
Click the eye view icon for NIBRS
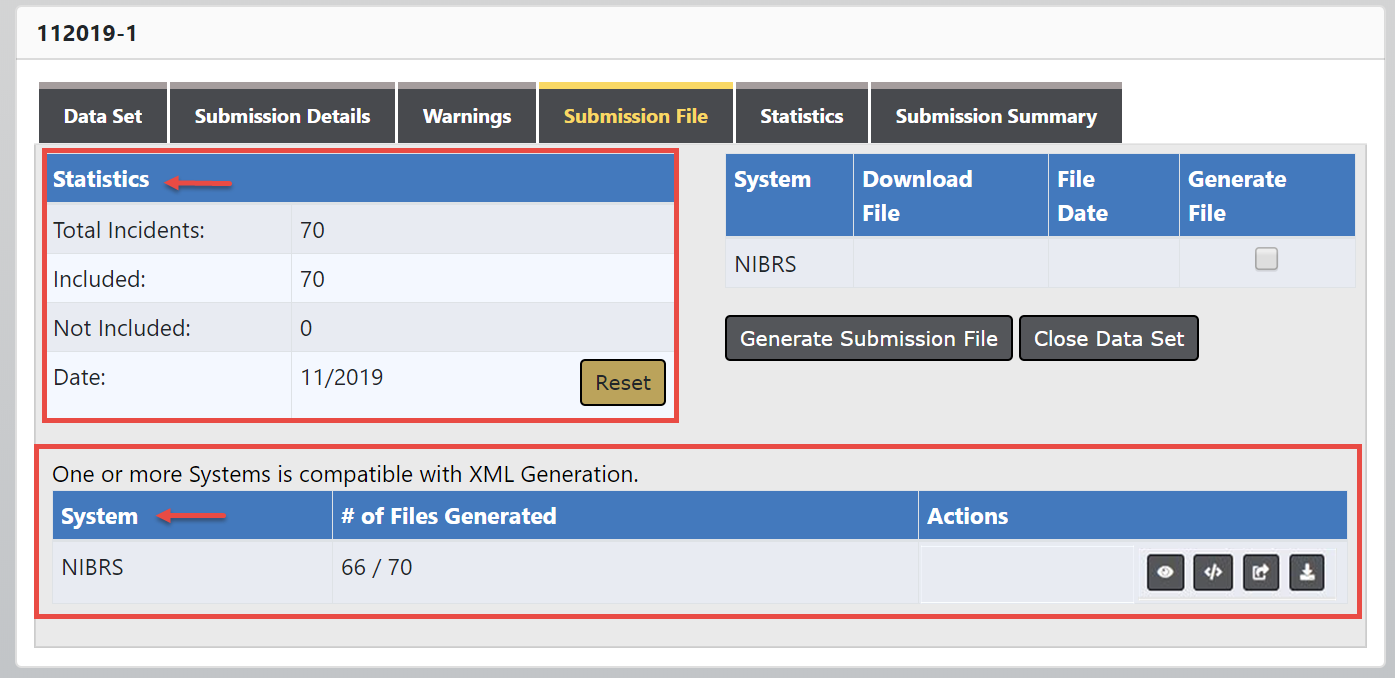(x=1165, y=573)
